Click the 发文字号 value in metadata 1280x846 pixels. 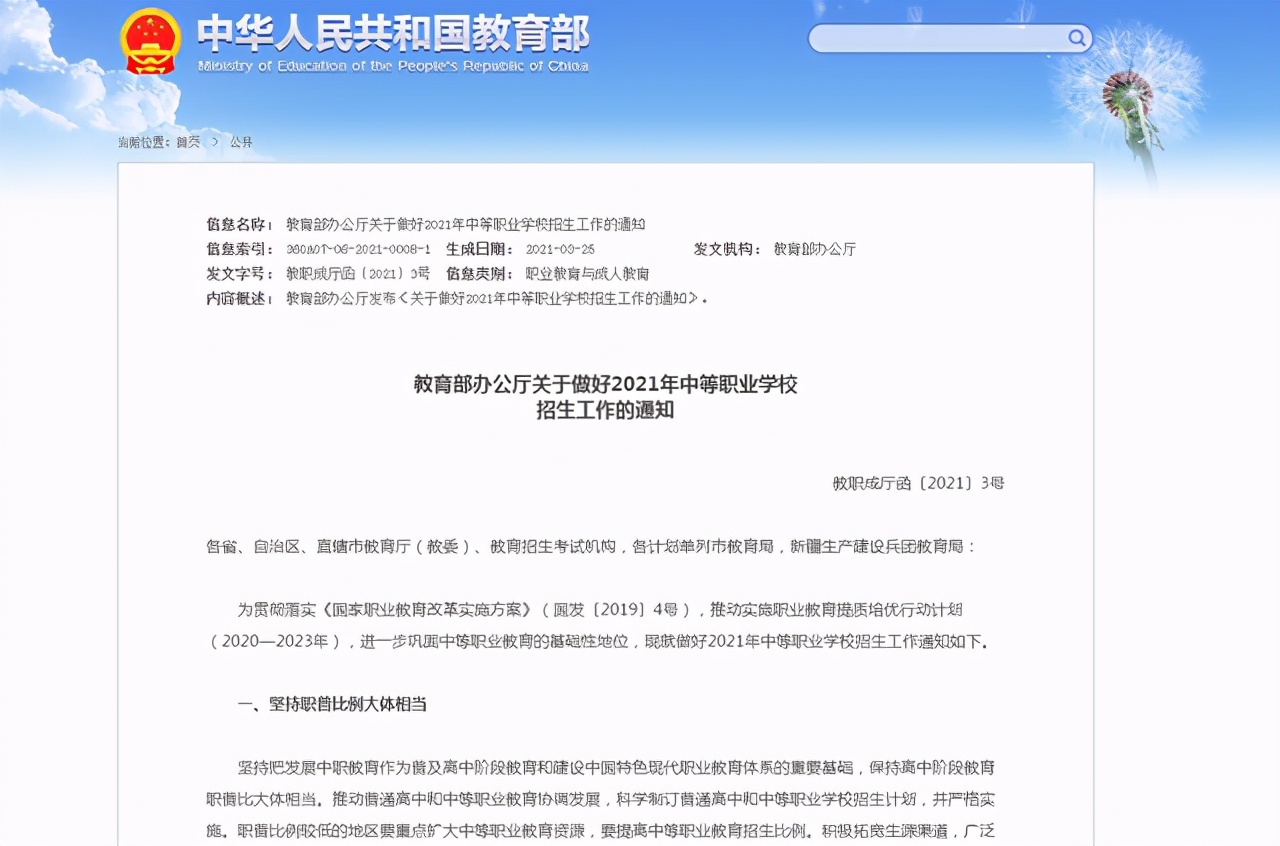[x=357, y=274]
